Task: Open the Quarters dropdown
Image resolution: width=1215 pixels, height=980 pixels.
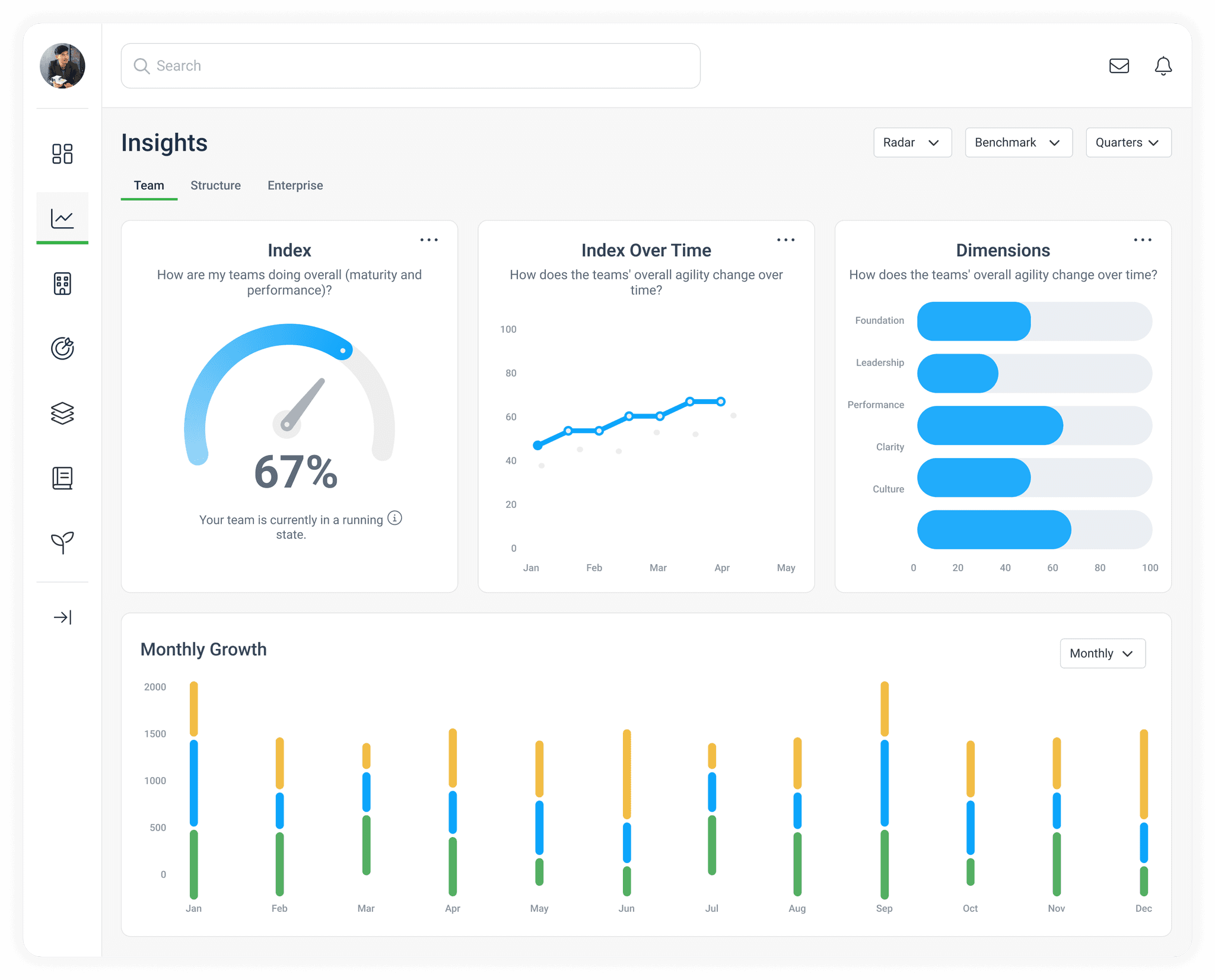Action: tap(1128, 142)
